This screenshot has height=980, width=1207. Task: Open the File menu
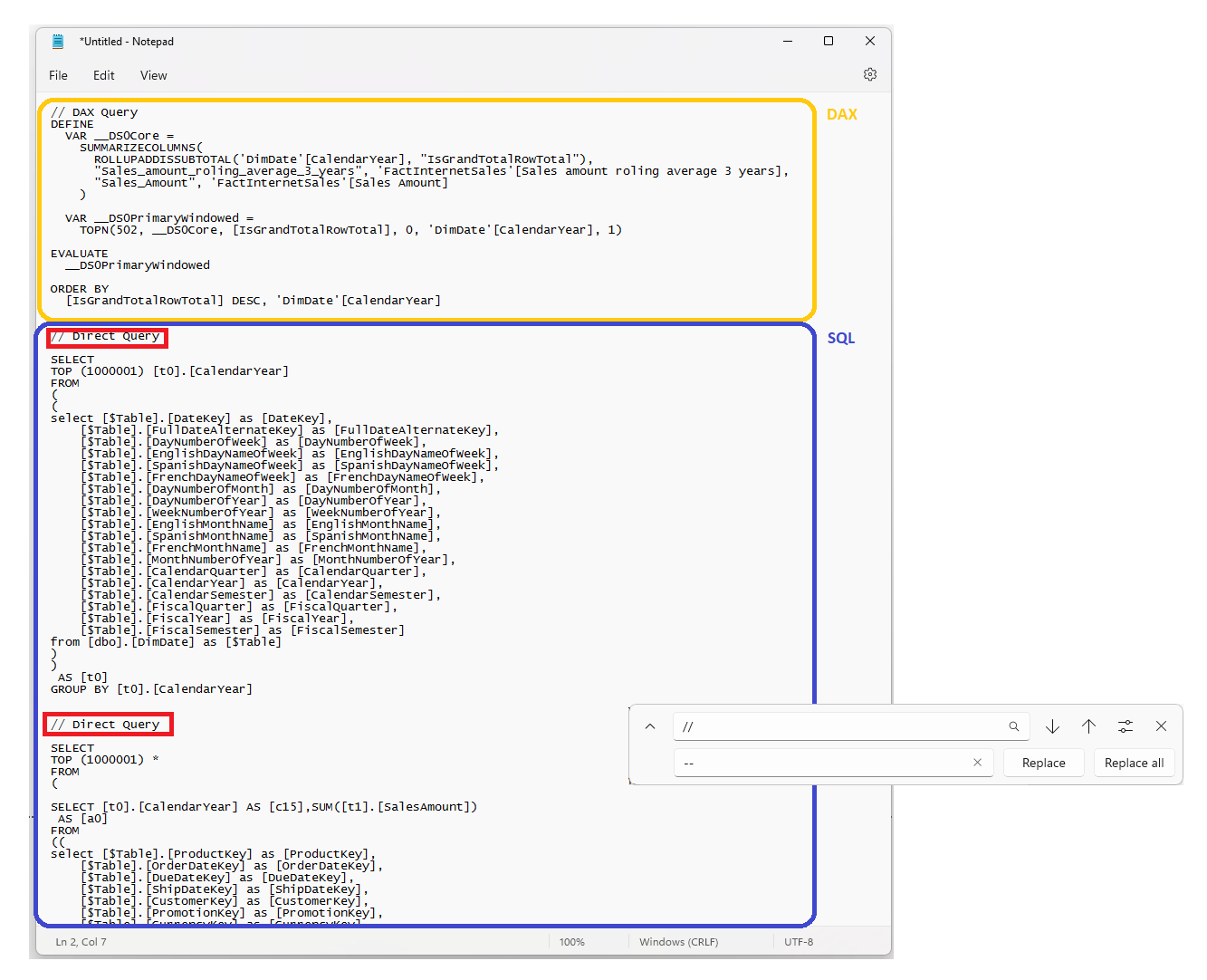58,75
